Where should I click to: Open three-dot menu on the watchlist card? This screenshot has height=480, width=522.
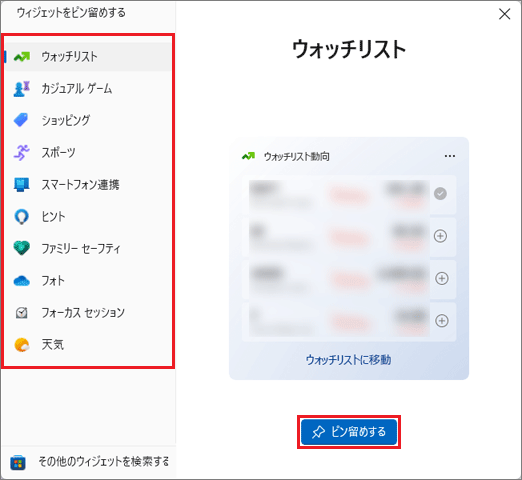point(450,156)
